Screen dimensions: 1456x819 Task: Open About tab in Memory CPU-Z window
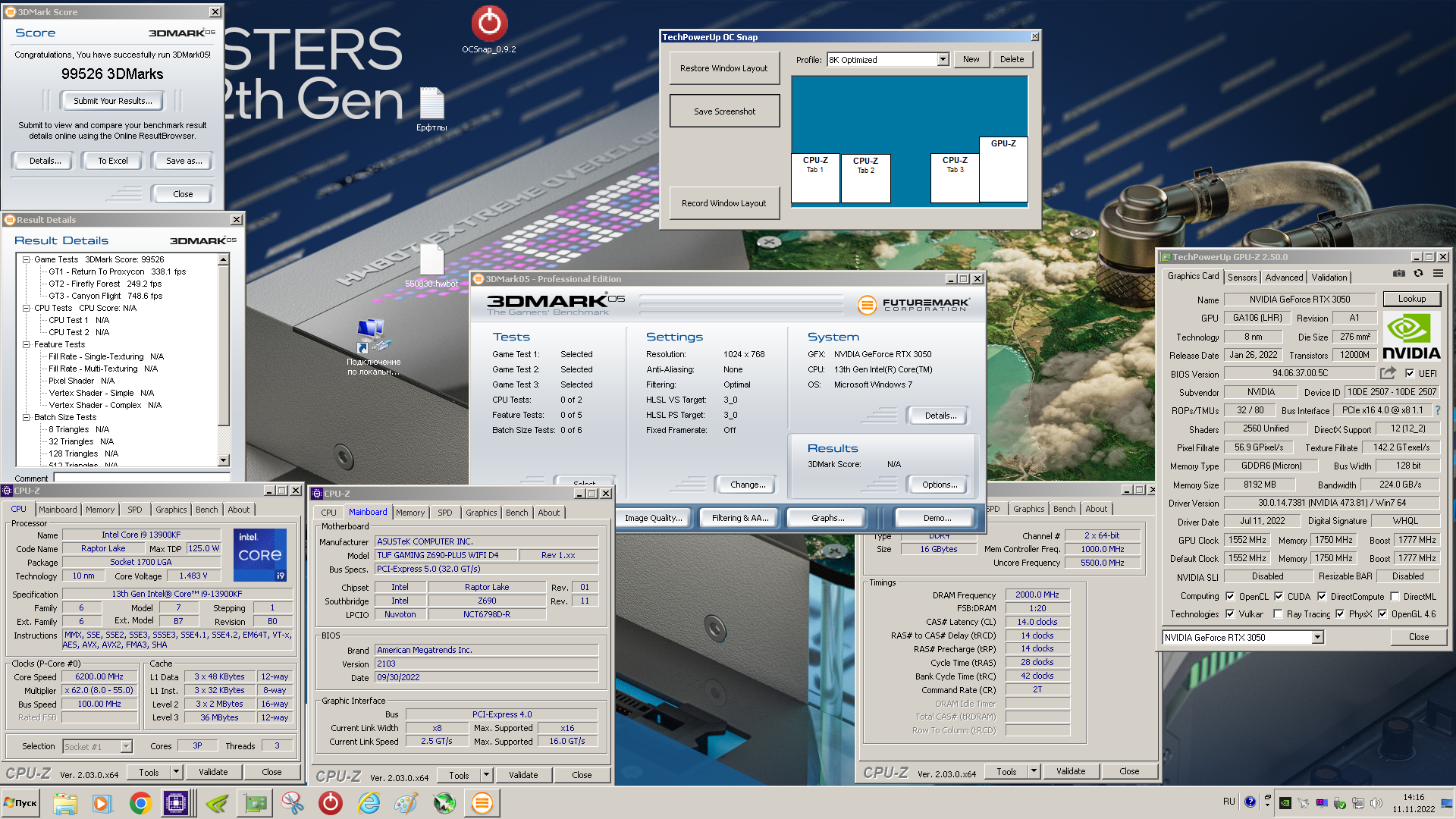coord(1097,509)
